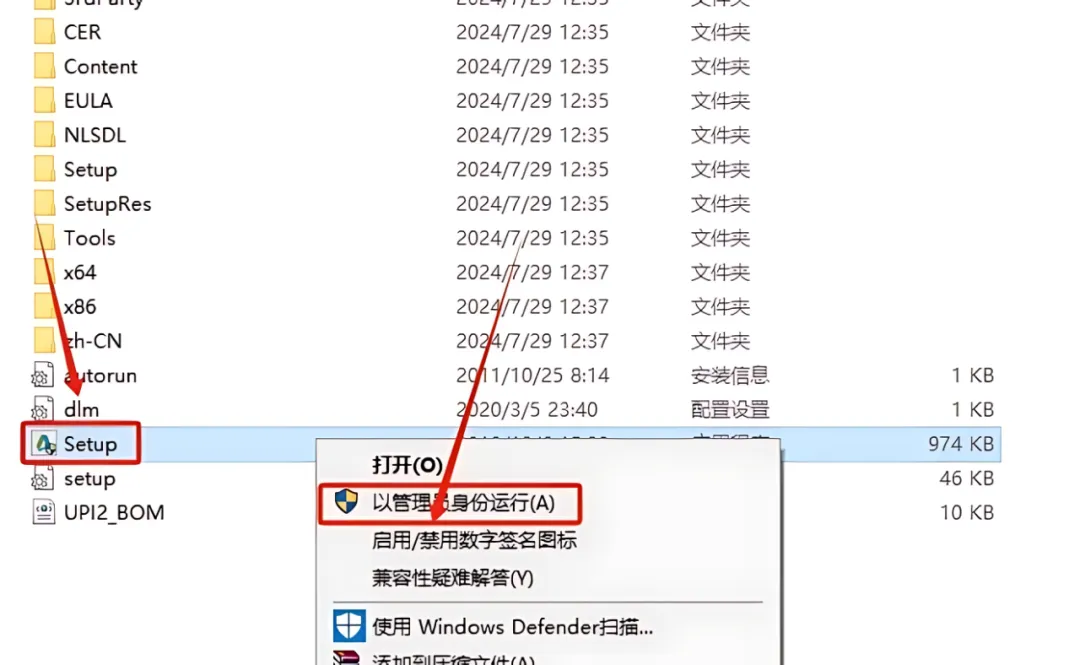The height and width of the screenshot is (665, 1080).
Task: Click the dlm configuration file icon
Action: pos(43,410)
